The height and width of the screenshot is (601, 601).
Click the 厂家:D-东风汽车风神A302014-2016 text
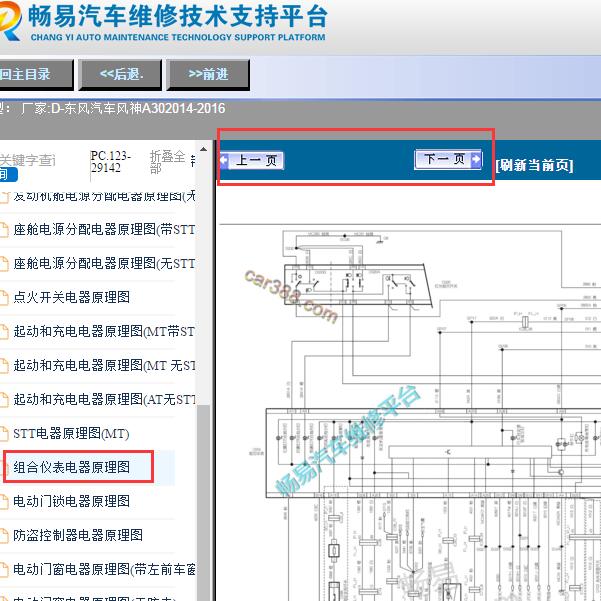123,109
